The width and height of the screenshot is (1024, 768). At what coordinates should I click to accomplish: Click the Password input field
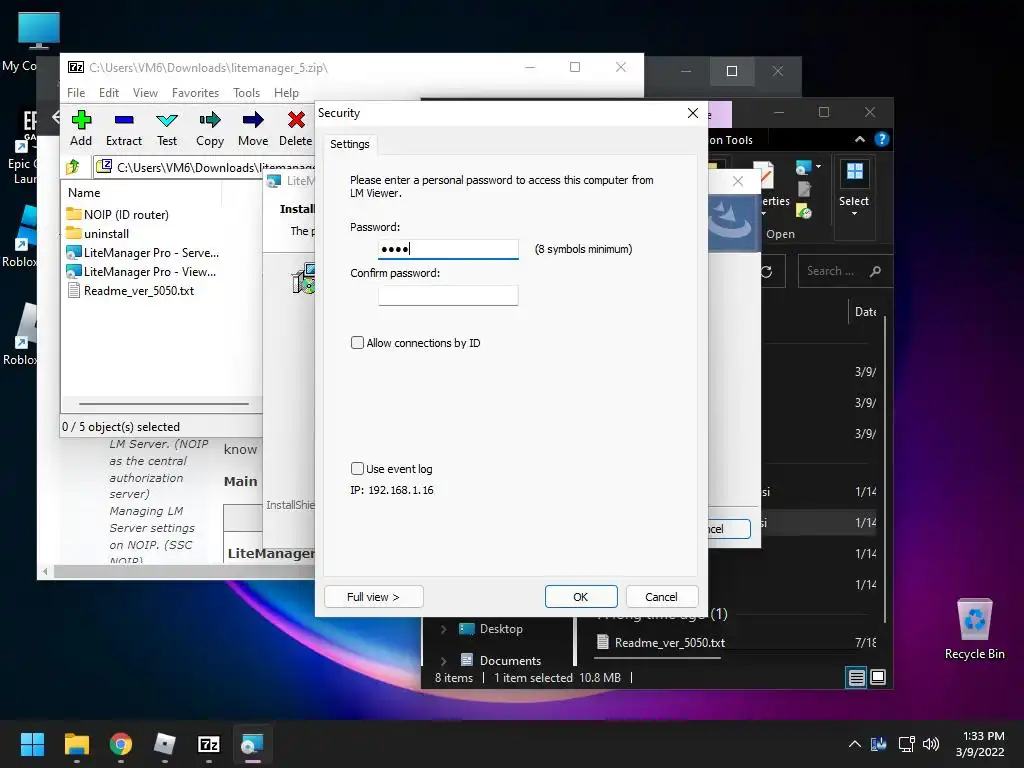(x=448, y=249)
